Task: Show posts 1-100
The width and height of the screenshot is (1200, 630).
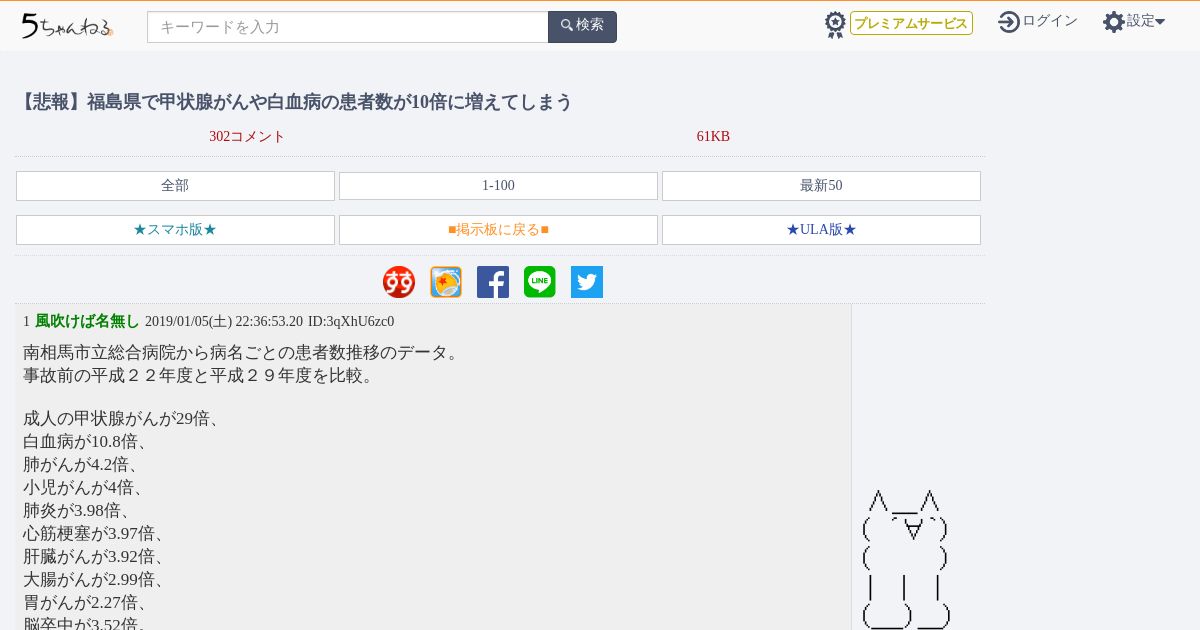Action: (x=498, y=186)
